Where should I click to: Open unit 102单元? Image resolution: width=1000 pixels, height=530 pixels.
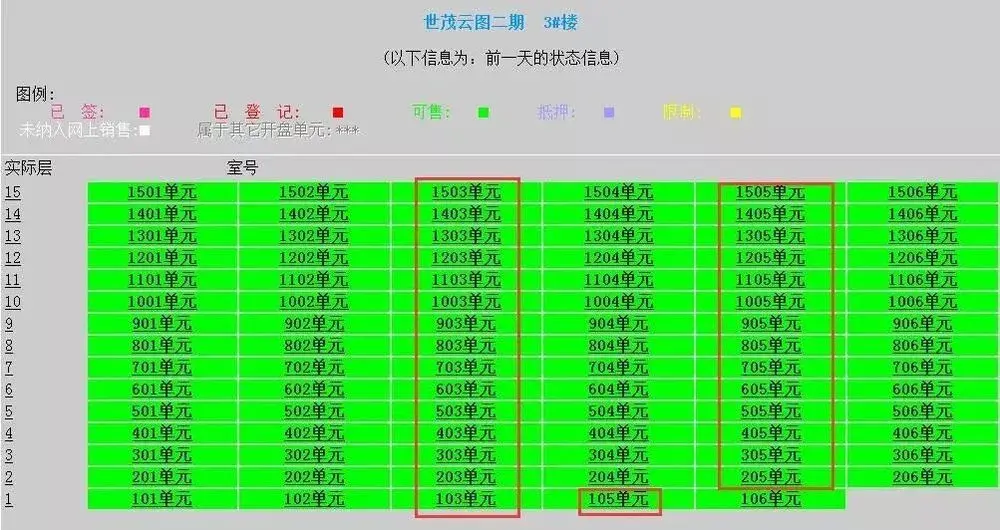point(314,499)
